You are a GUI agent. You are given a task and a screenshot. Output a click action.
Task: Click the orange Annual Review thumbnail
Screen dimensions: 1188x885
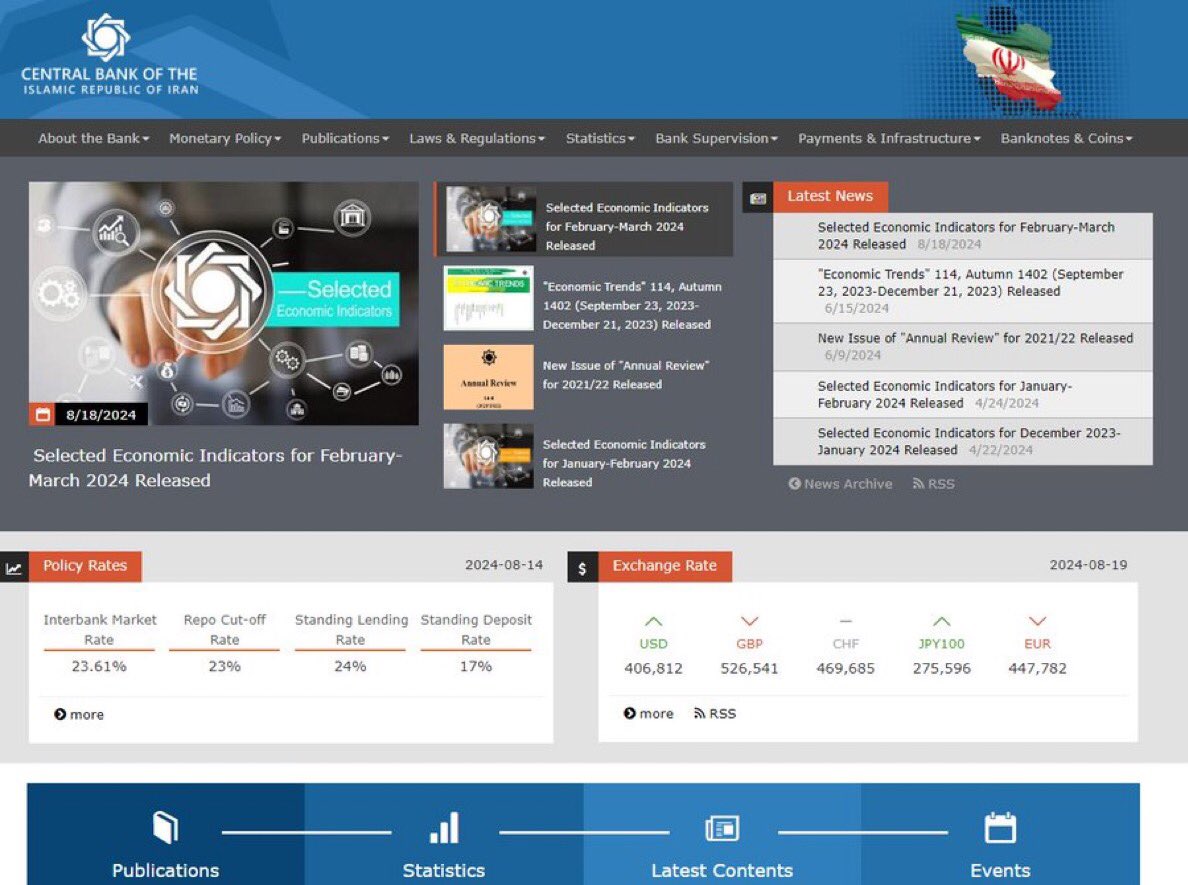point(489,377)
